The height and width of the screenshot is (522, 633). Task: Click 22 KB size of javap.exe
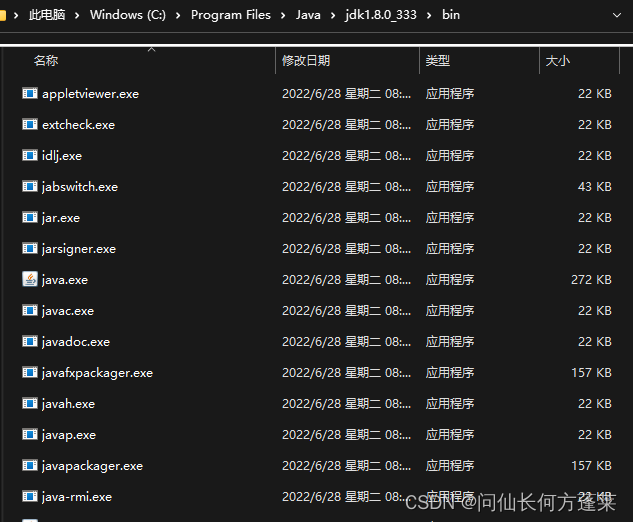point(595,435)
